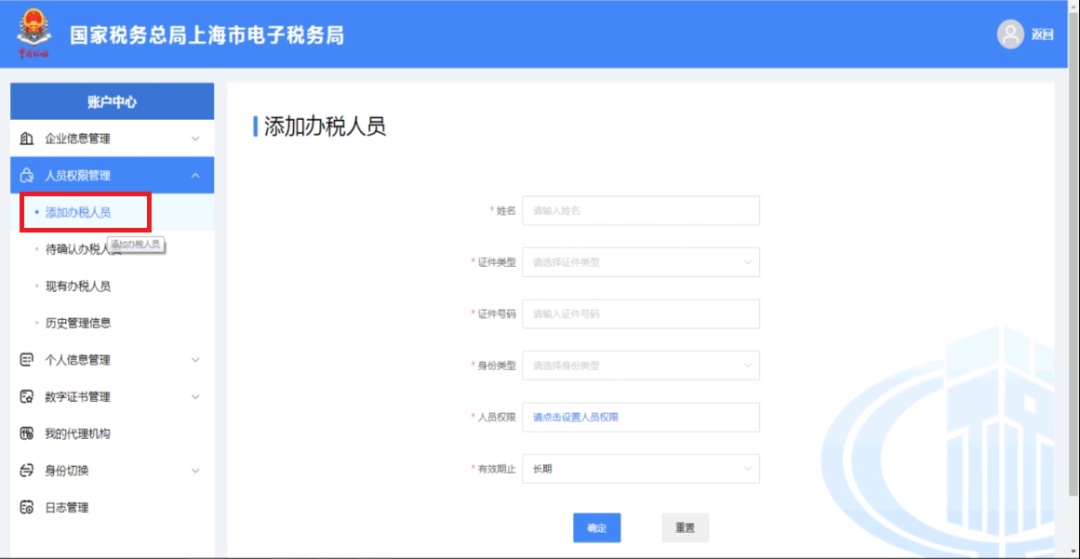
Task: Click the 日志管理 log icon
Action: pyautogui.click(x=27, y=508)
